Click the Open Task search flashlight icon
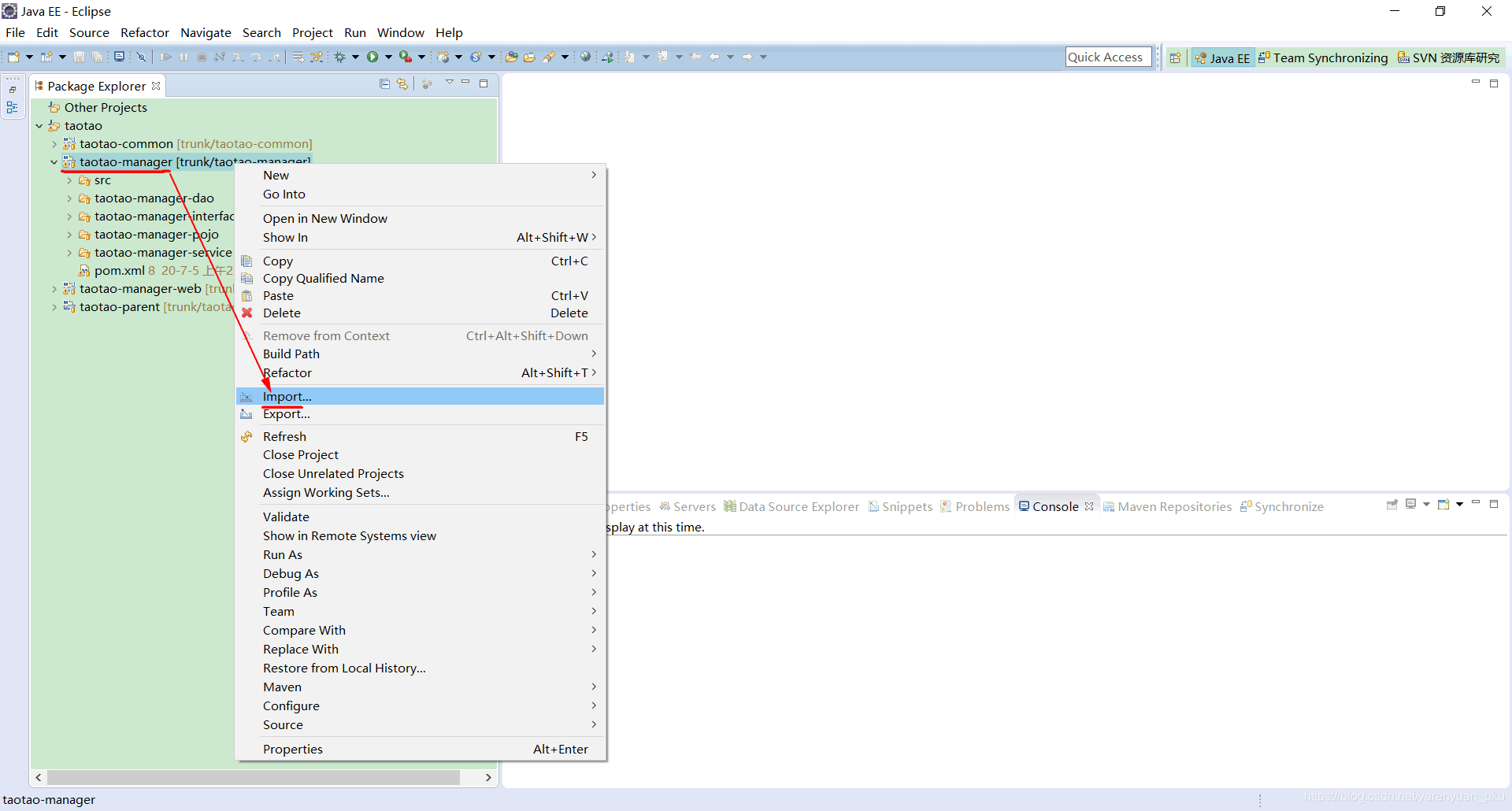The height and width of the screenshot is (811, 1512). tap(549, 57)
